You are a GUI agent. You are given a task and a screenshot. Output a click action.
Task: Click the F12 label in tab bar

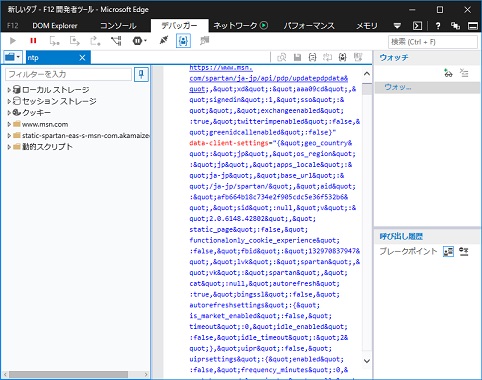(13, 26)
